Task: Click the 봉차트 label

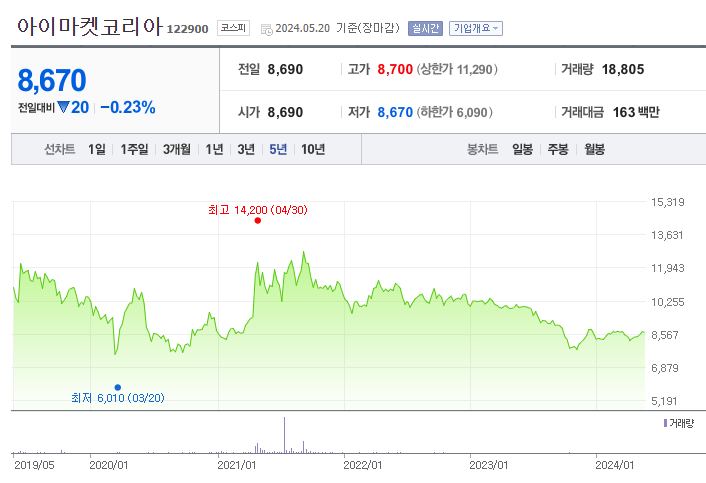Action: tap(483, 149)
